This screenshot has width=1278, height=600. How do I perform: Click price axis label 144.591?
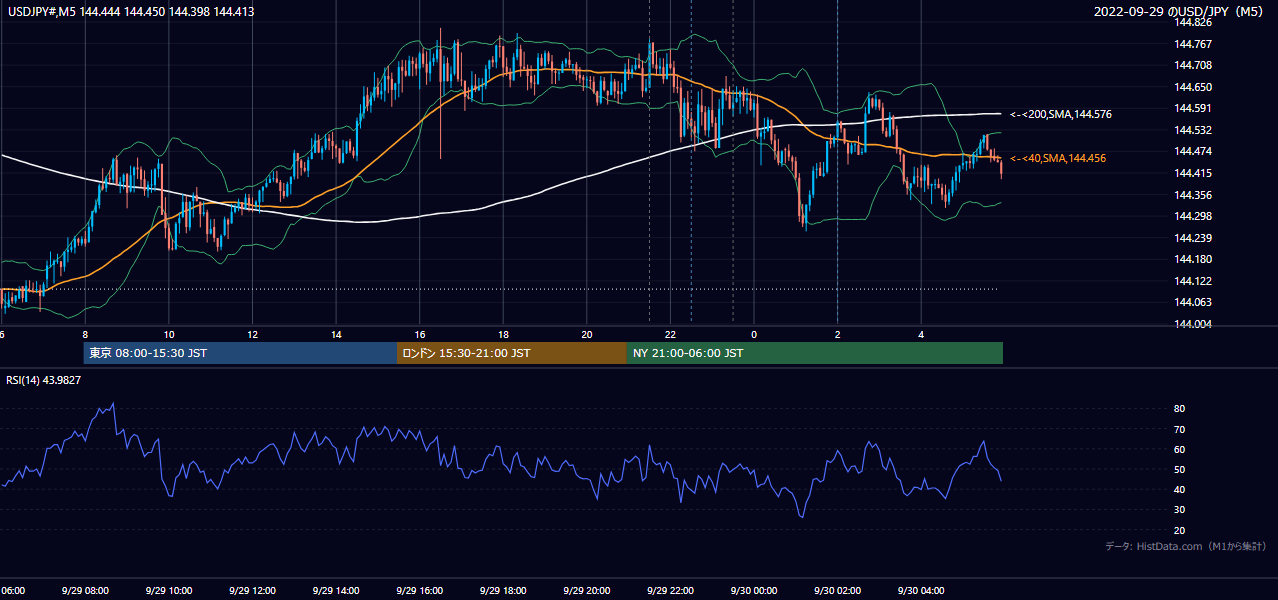pyautogui.click(x=1193, y=108)
